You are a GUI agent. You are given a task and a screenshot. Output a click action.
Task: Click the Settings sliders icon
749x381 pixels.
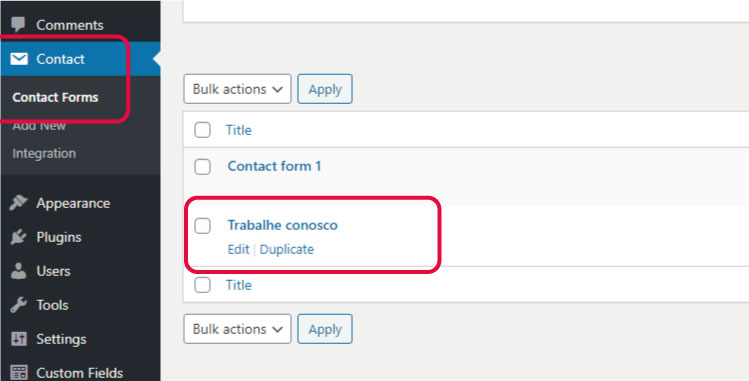(18, 339)
